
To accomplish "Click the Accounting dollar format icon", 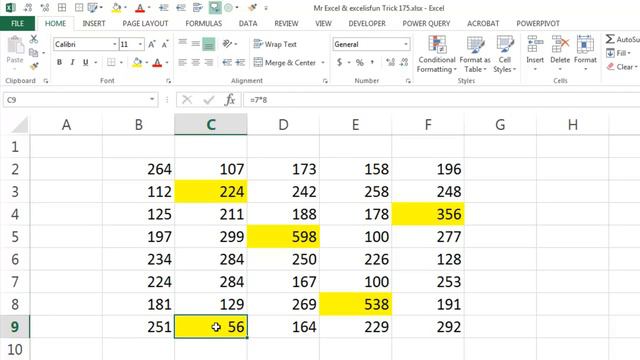I will [339, 62].
